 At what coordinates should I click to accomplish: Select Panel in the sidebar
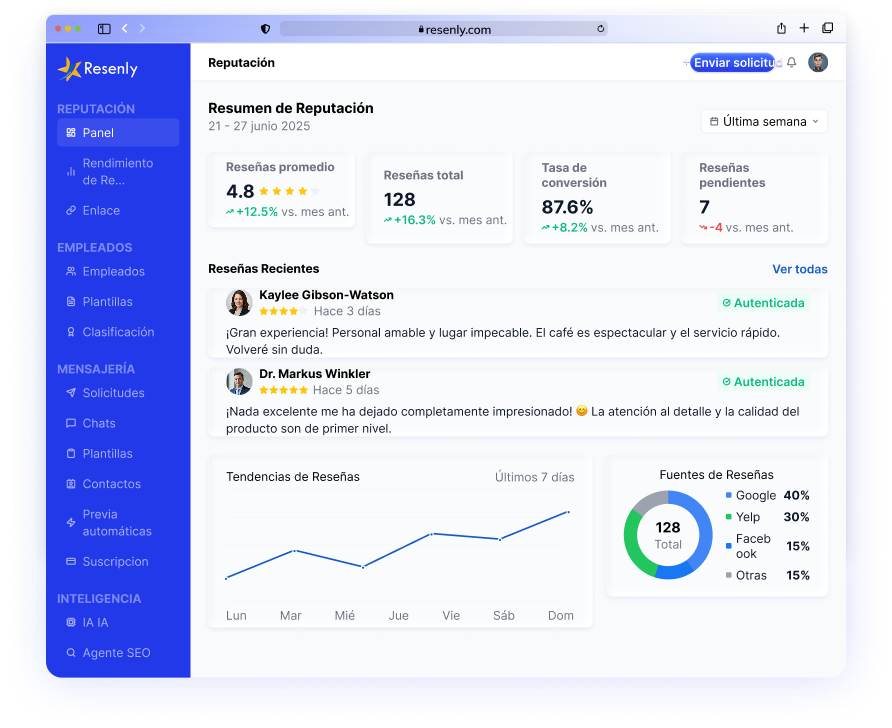coord(118,133)
